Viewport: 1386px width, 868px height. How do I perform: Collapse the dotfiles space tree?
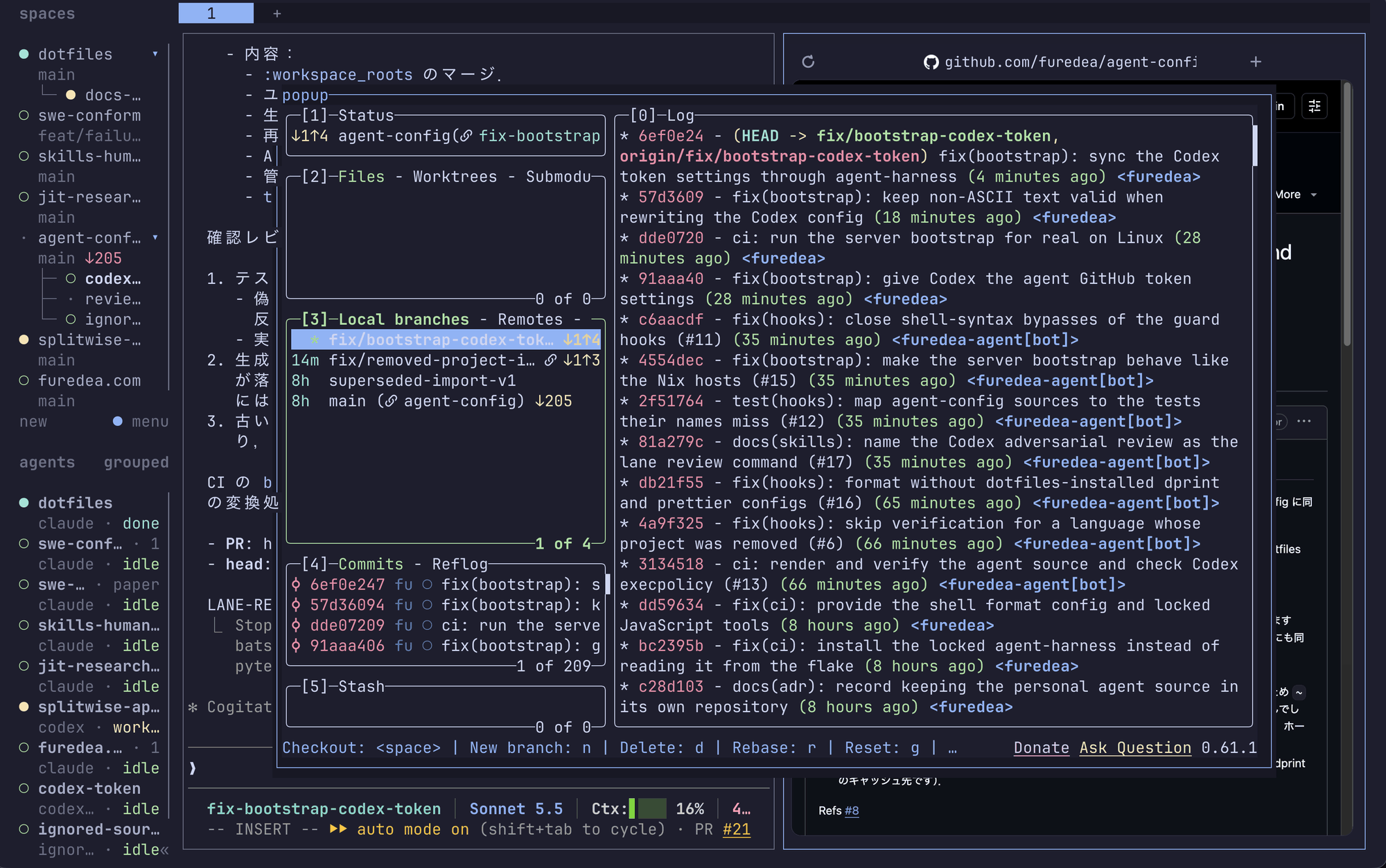click(x=155, y=54)
